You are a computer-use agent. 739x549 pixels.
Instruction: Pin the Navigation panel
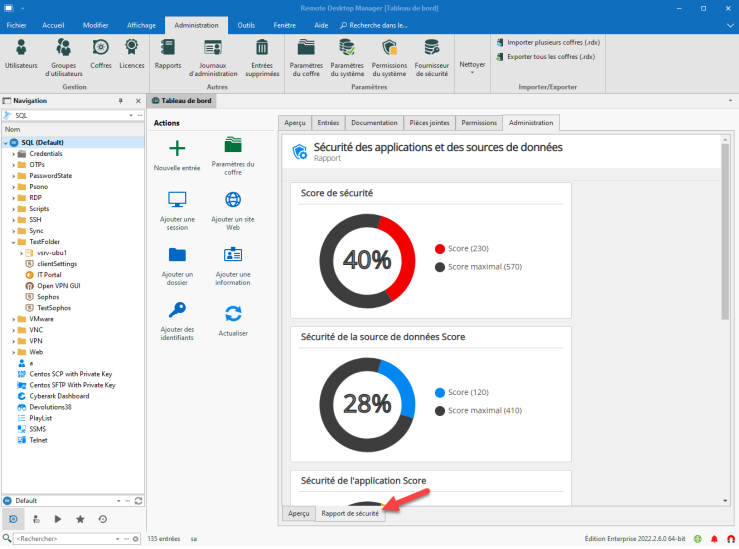tap(122, 101)
